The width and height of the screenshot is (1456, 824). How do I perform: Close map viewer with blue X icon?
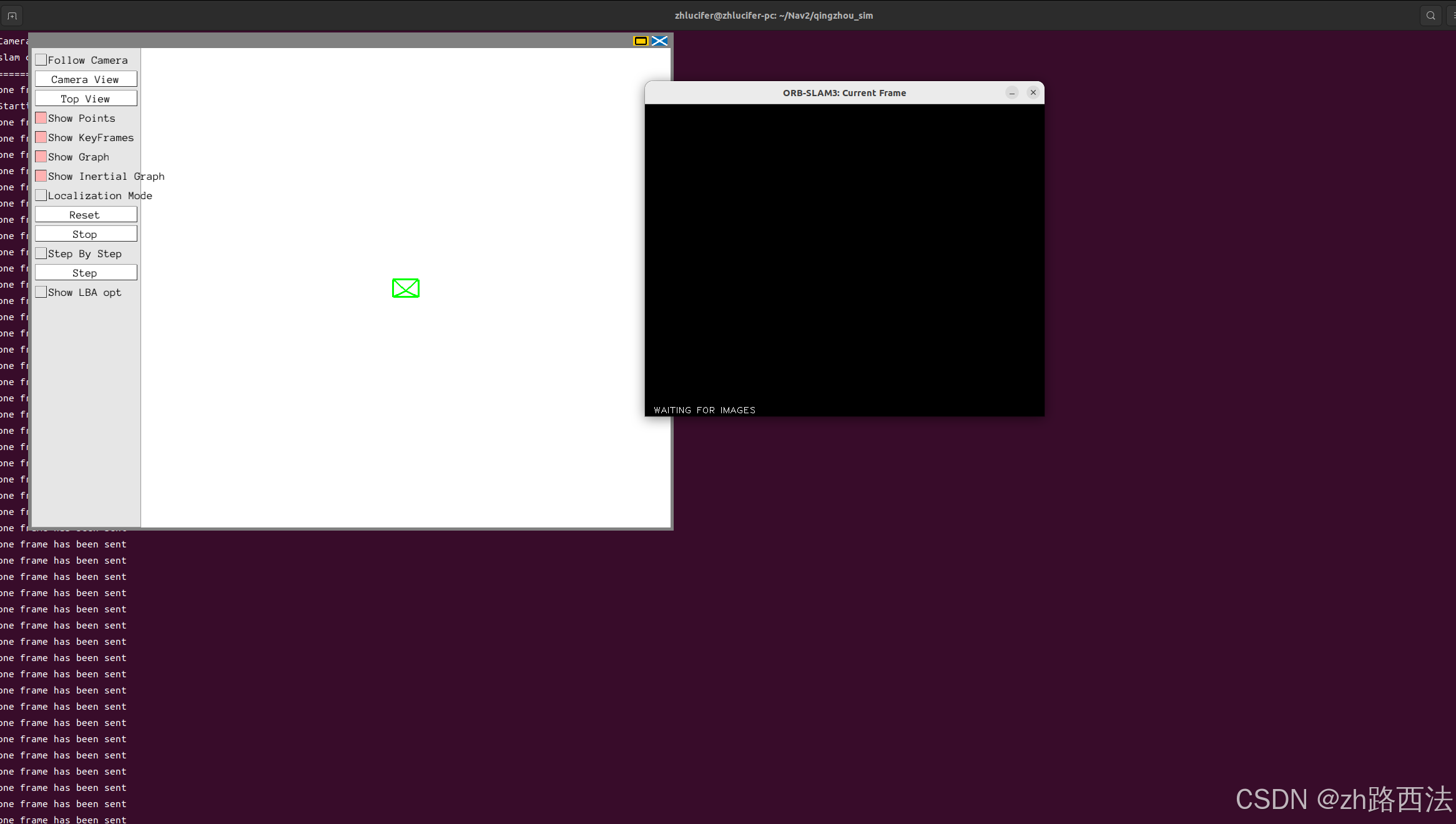659,41
